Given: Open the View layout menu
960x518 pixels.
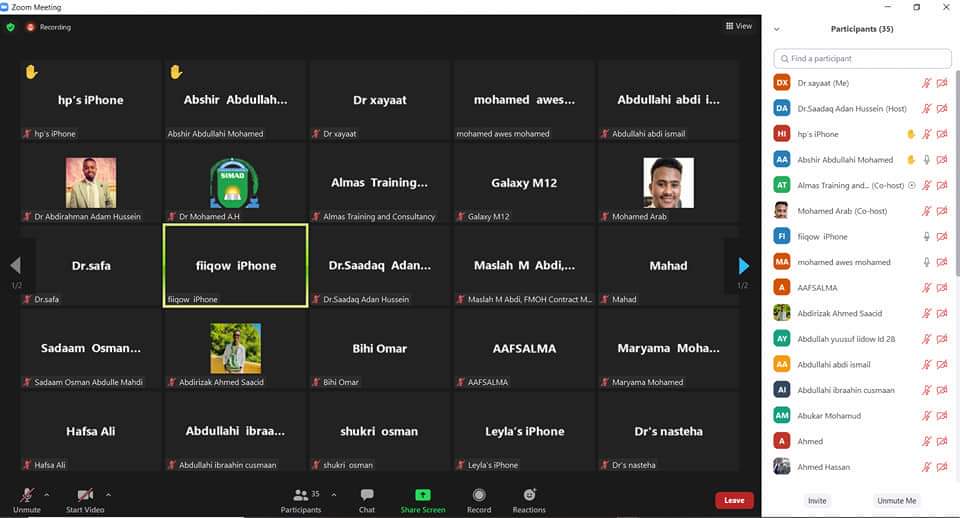Looking at the screenshot, I should [x=738, y=26].
